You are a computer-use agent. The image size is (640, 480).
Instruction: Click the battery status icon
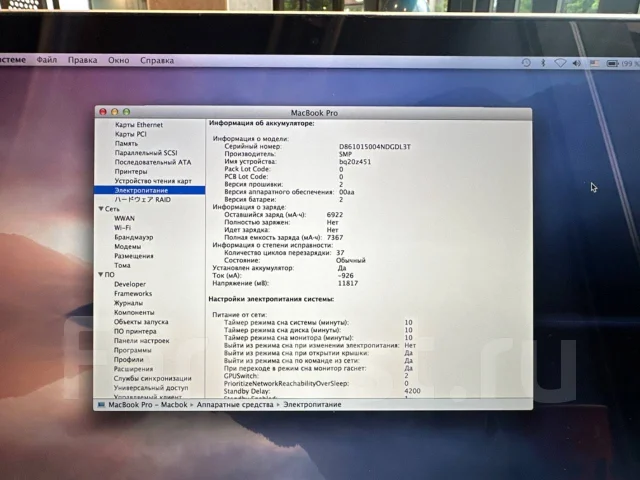point(613,63)
